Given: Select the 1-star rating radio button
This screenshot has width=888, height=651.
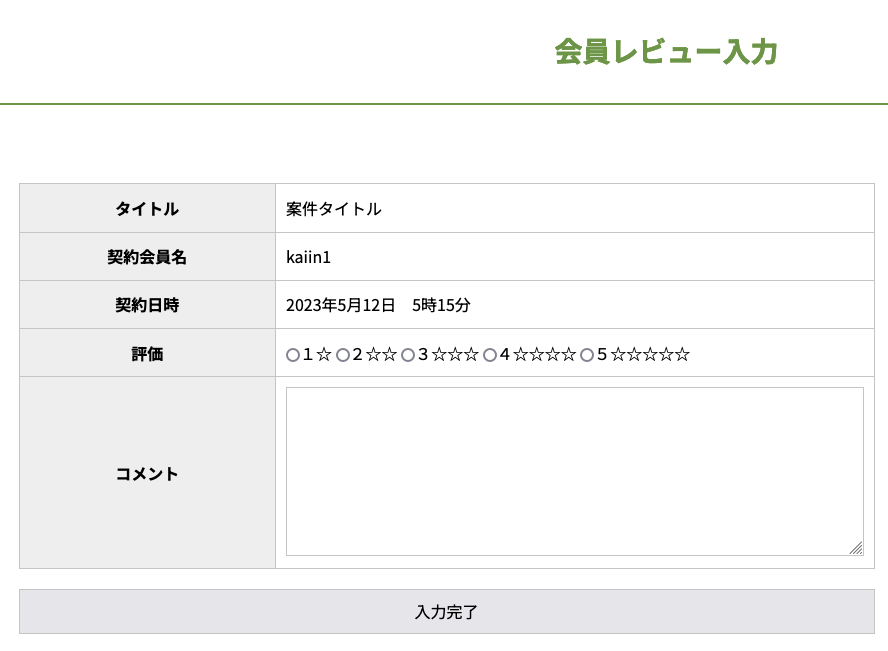Looking at the screenshot, I should click(x=293, y=355).
